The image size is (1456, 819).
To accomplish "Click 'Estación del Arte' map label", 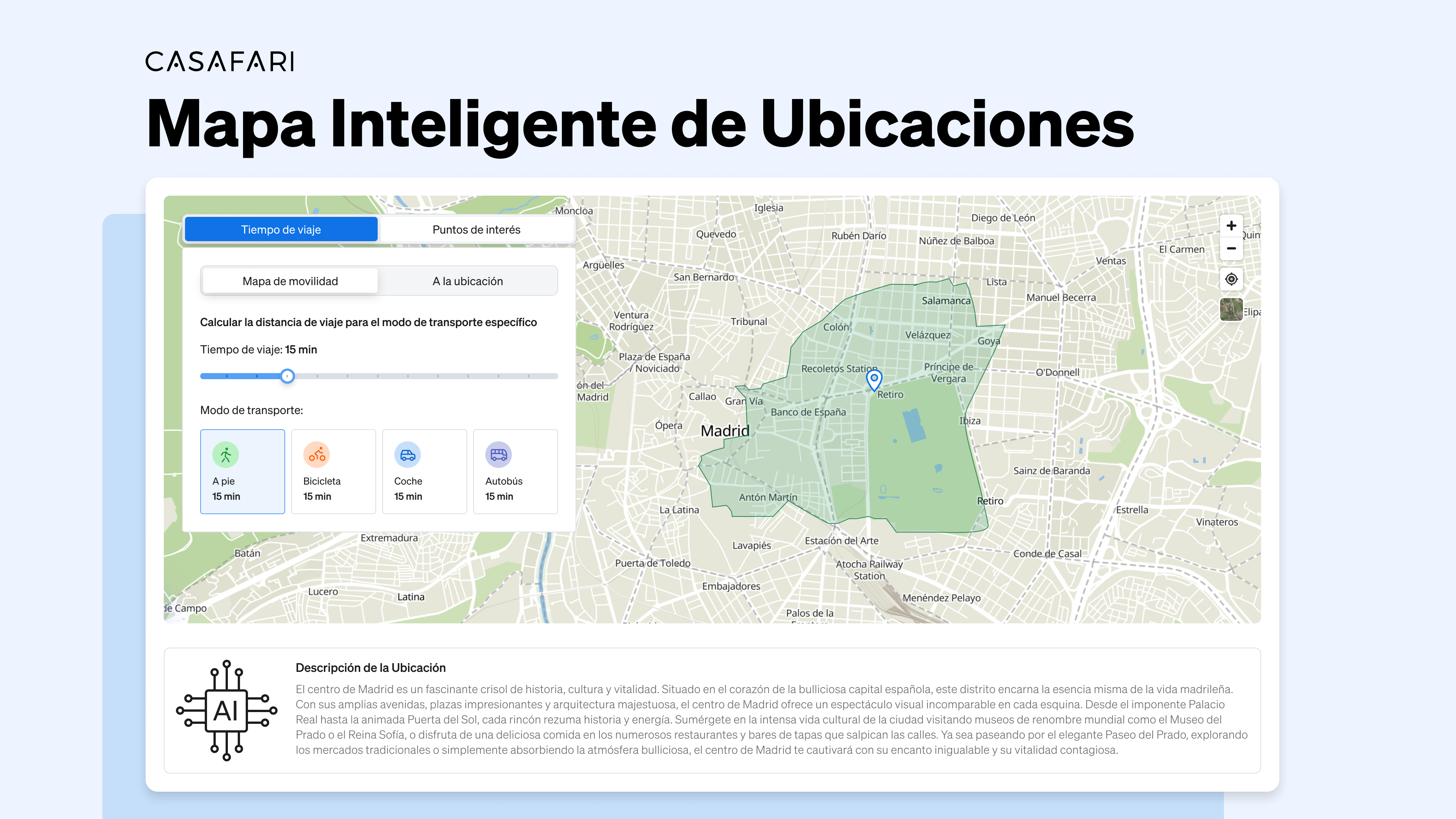I will coord(842,541).
